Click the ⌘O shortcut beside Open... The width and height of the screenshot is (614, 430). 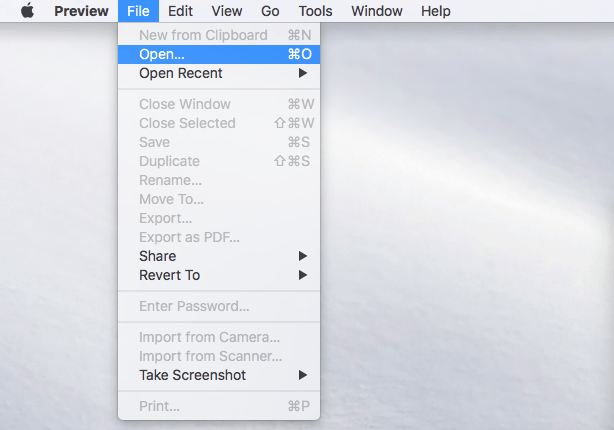point(299,54)
